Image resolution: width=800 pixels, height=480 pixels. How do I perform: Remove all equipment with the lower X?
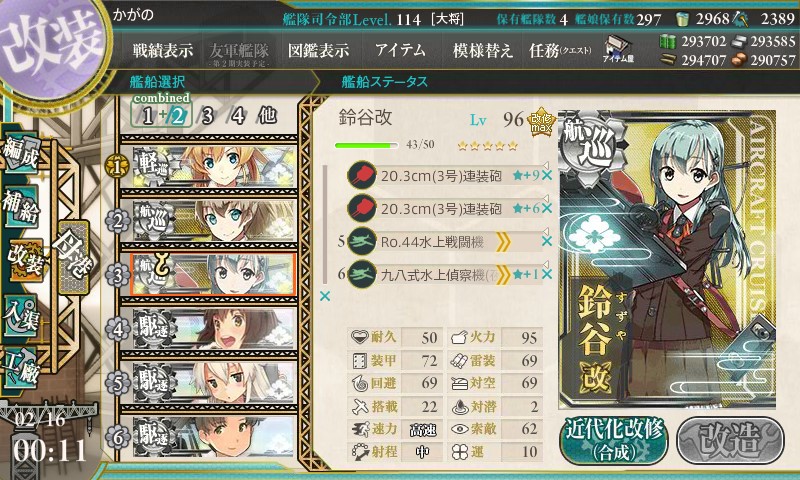coord(325,296)
